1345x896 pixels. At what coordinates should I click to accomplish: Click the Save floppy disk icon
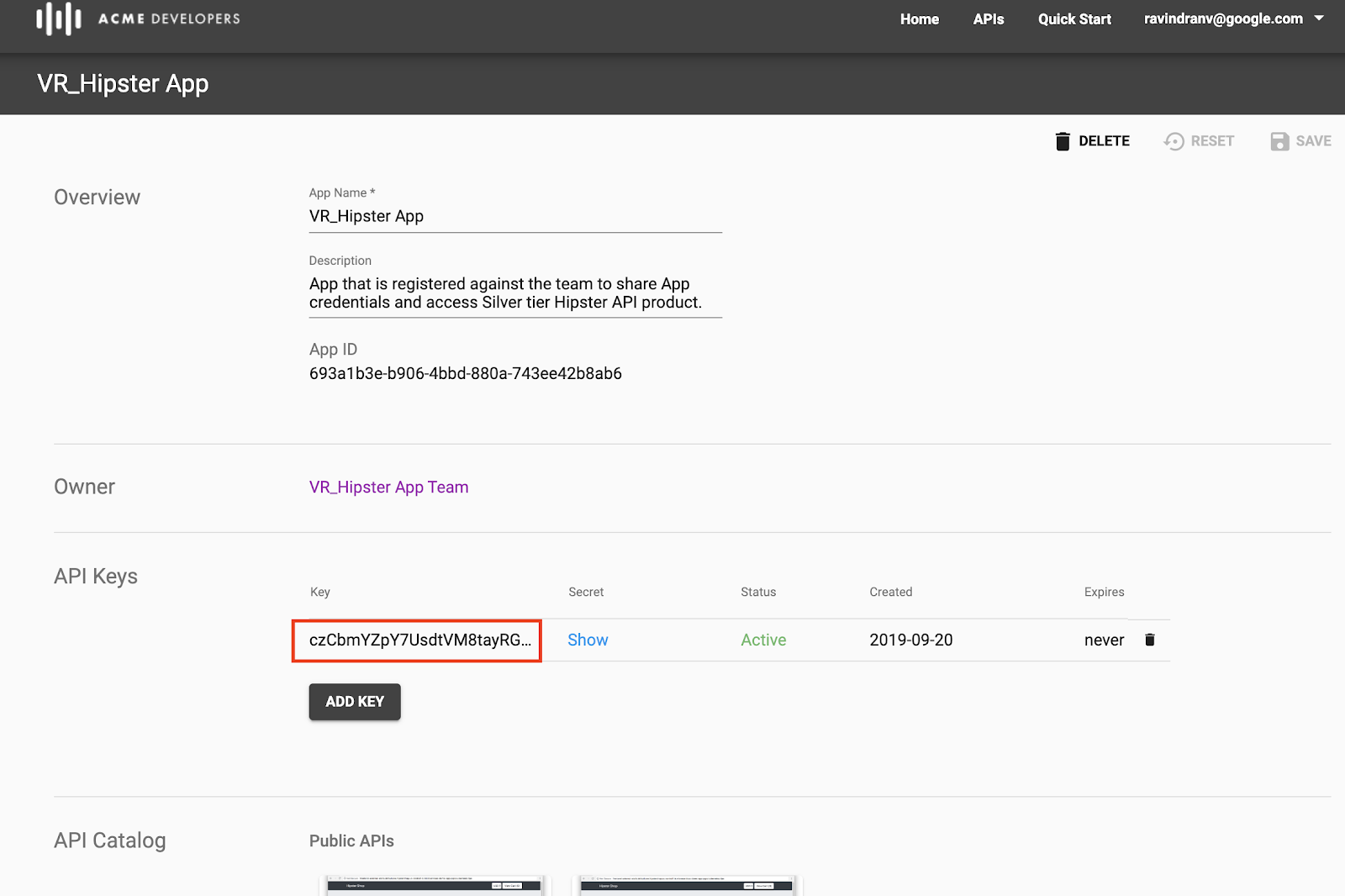pos(1279,141)
